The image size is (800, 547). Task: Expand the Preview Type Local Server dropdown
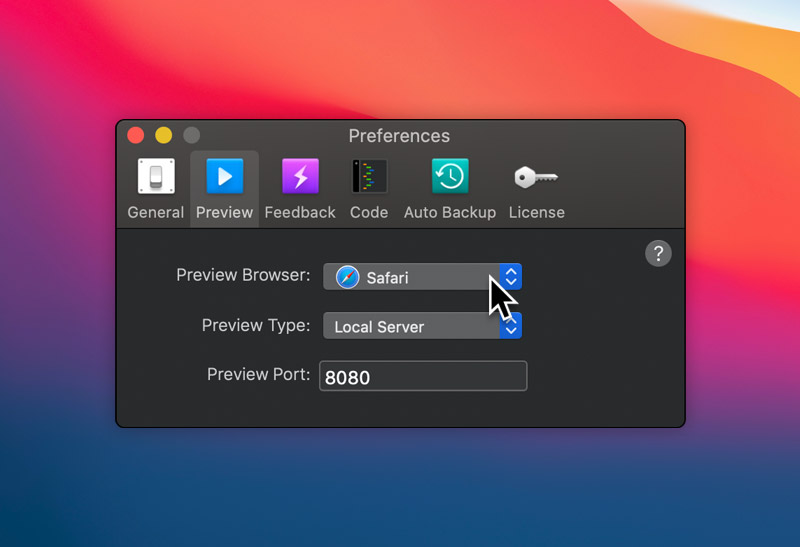pyautogui.click(x=422, y=326)
